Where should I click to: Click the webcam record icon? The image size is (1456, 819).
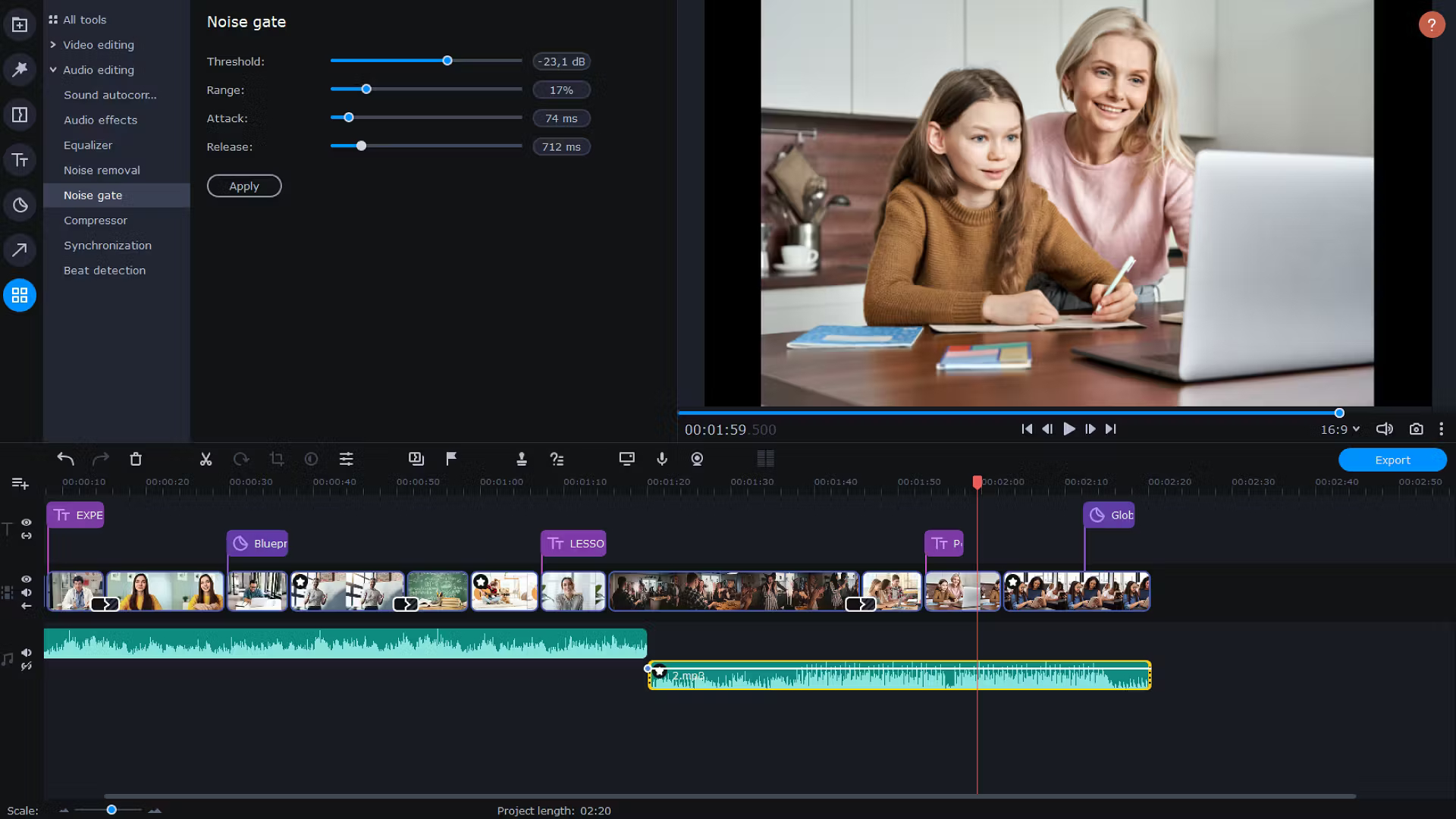click(x=697, y=459)
